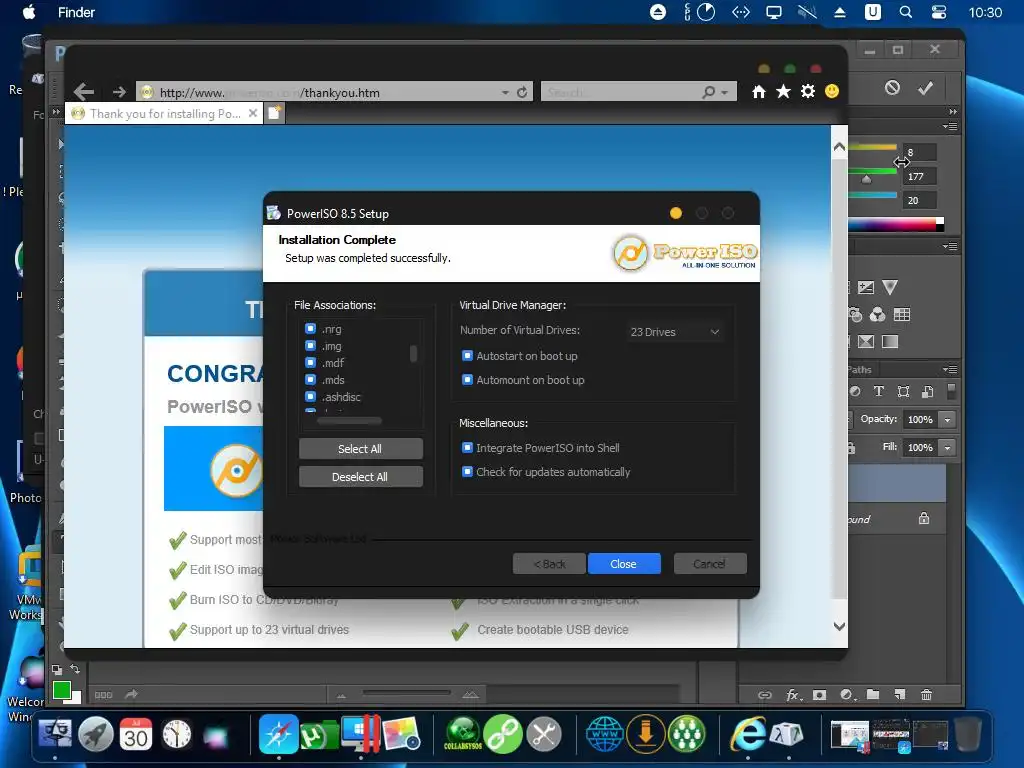Viewport: 1024px width, 768px height.
Task: Filter layers by type (T) icon
Action: 879,391
